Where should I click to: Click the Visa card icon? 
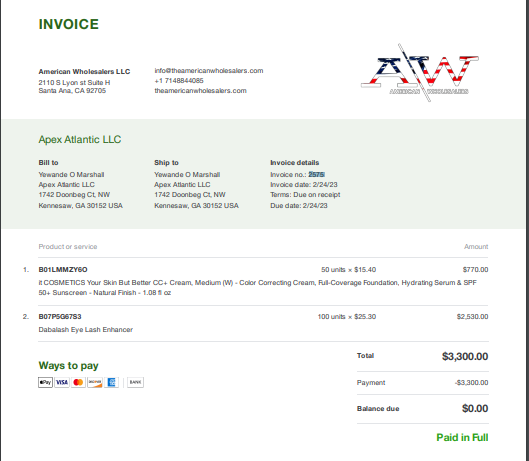point(62,382)
